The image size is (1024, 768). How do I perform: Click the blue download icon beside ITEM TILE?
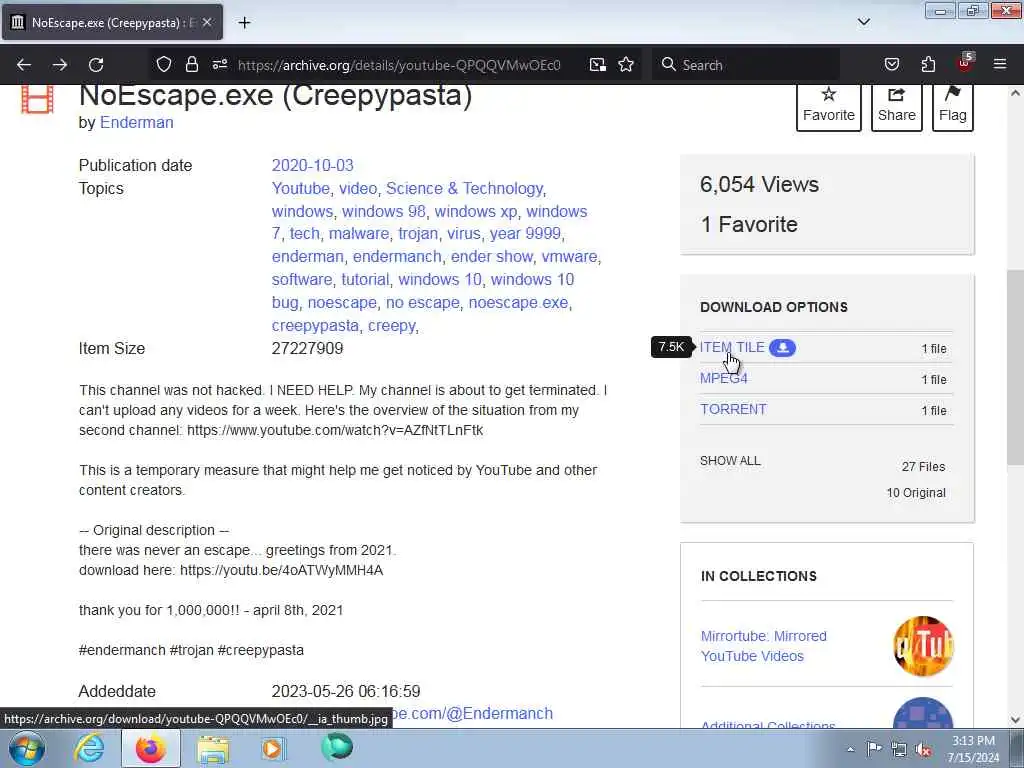tap(782, 348)
